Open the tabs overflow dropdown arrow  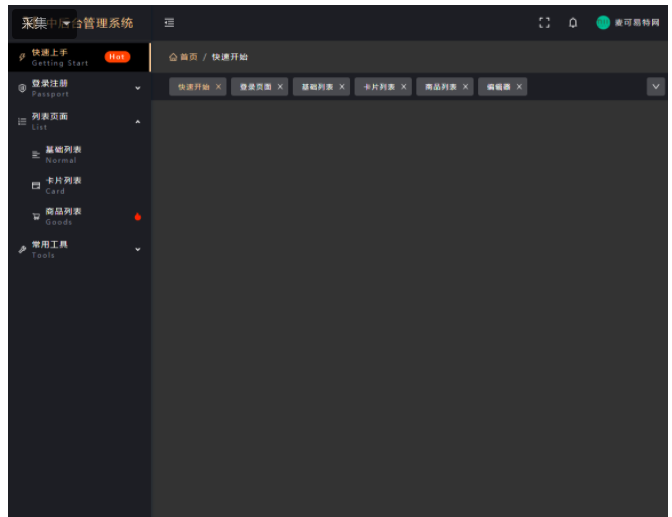(x=656, y=87)
